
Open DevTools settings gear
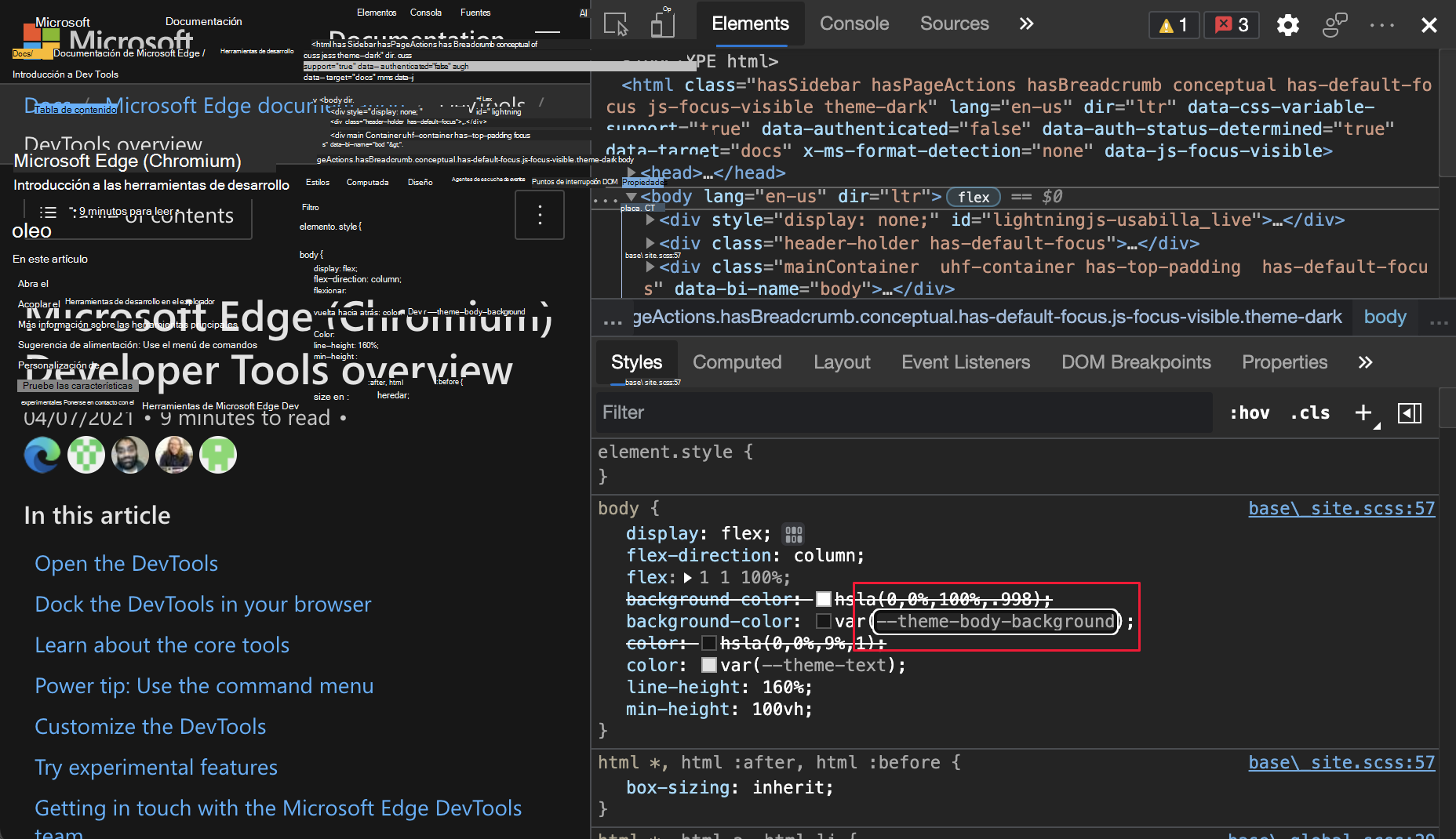point(1287,24)
